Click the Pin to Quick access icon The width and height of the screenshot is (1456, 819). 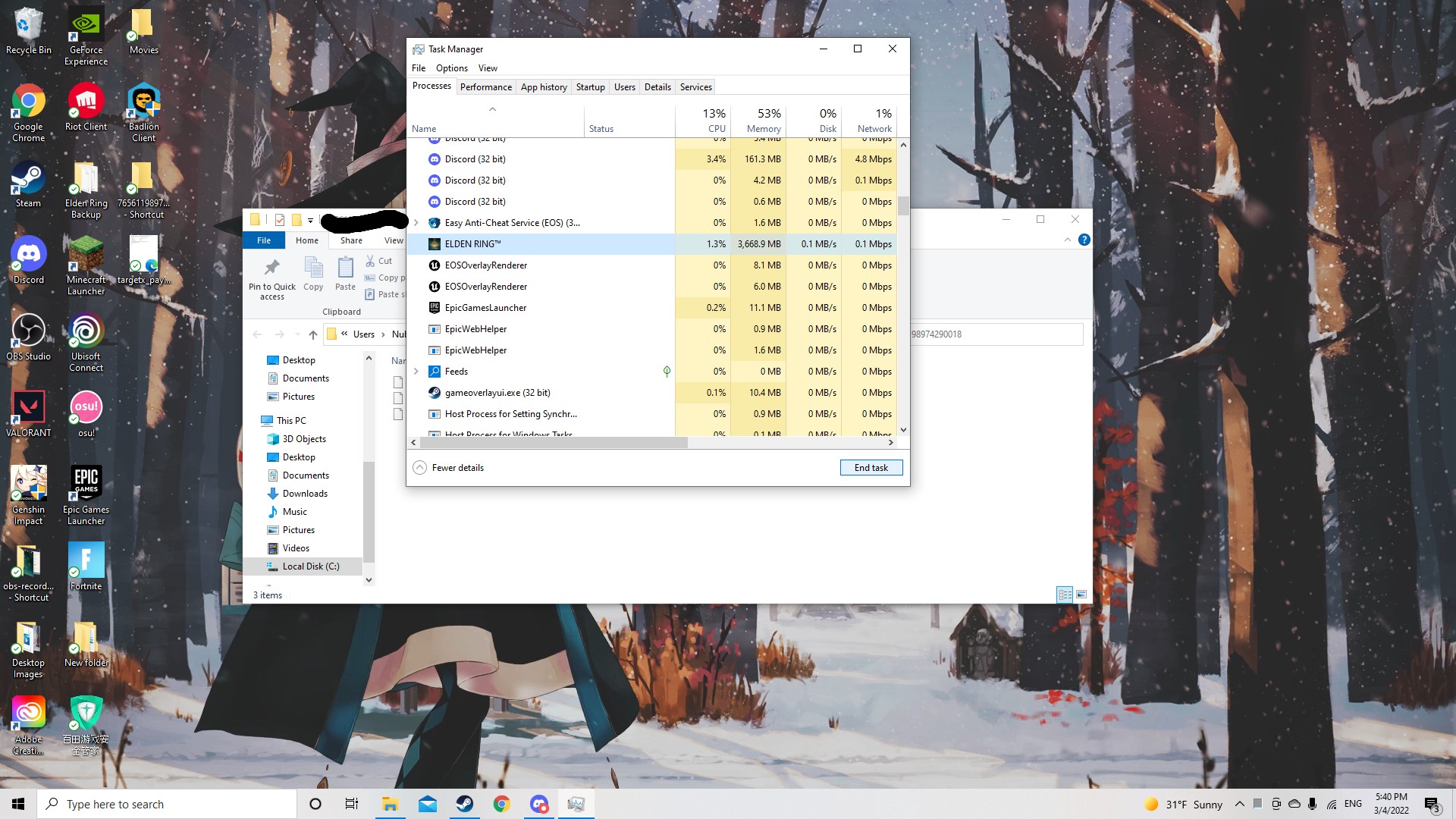(271, 268)
